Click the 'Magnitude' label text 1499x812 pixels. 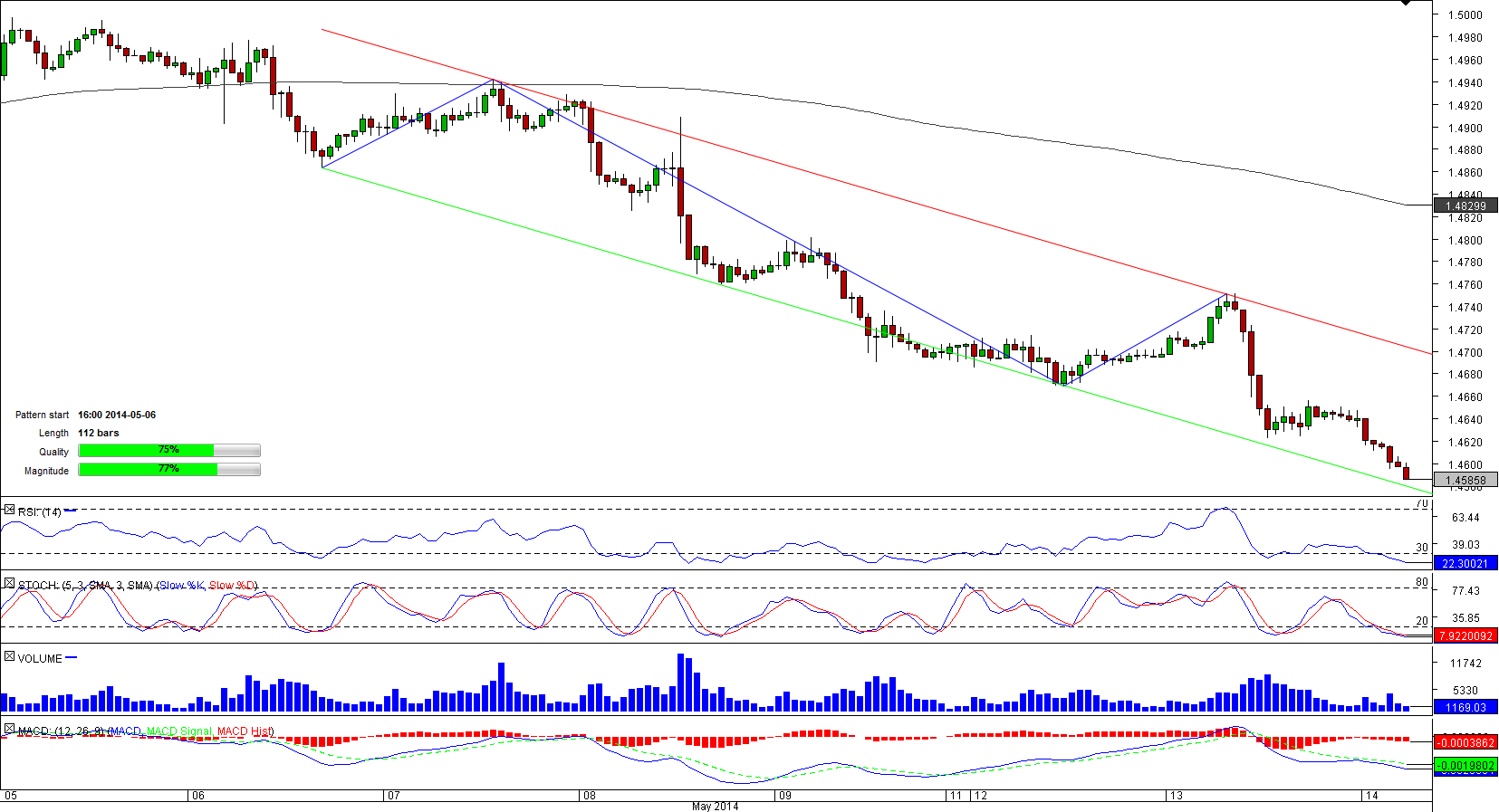46,471
